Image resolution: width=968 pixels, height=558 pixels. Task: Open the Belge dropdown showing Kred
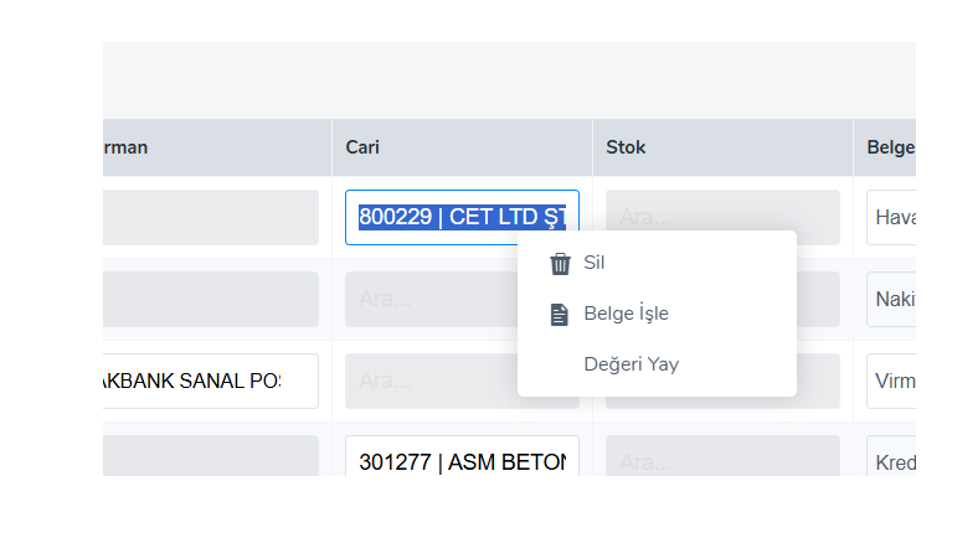click(892, 462)
